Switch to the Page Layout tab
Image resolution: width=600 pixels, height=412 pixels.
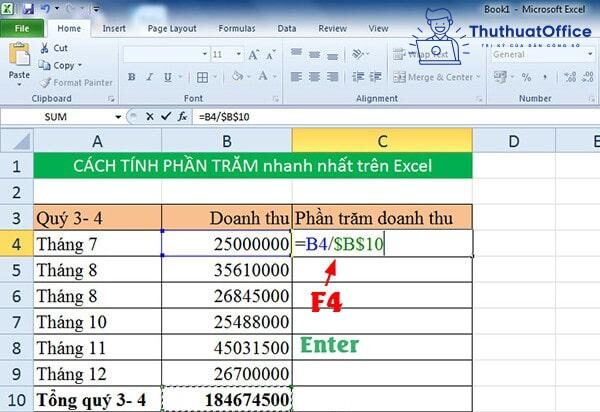(172, 29)
